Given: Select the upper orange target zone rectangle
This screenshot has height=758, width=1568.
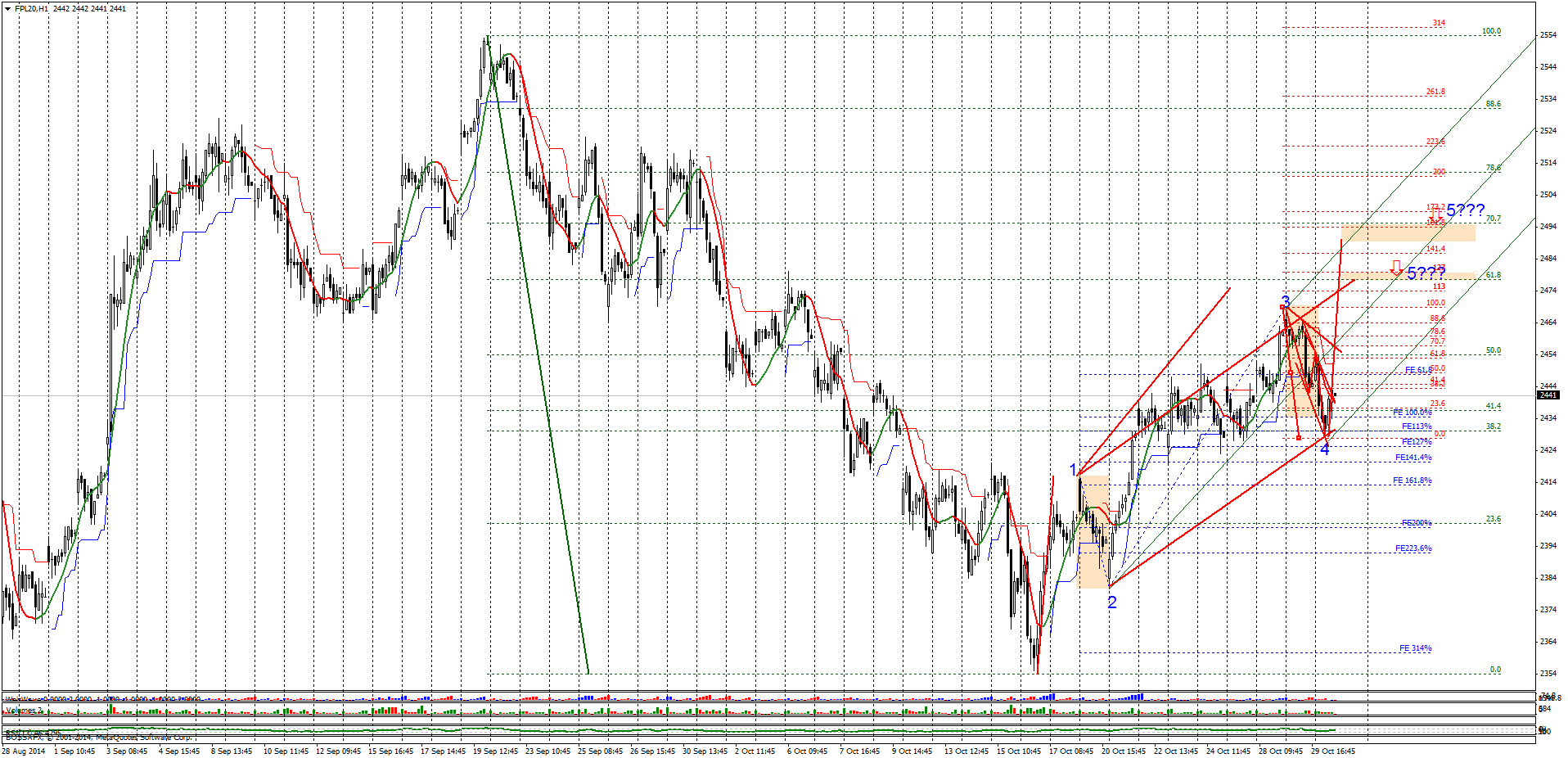Looking at the screenshot, I should [x=1408, y=232].
